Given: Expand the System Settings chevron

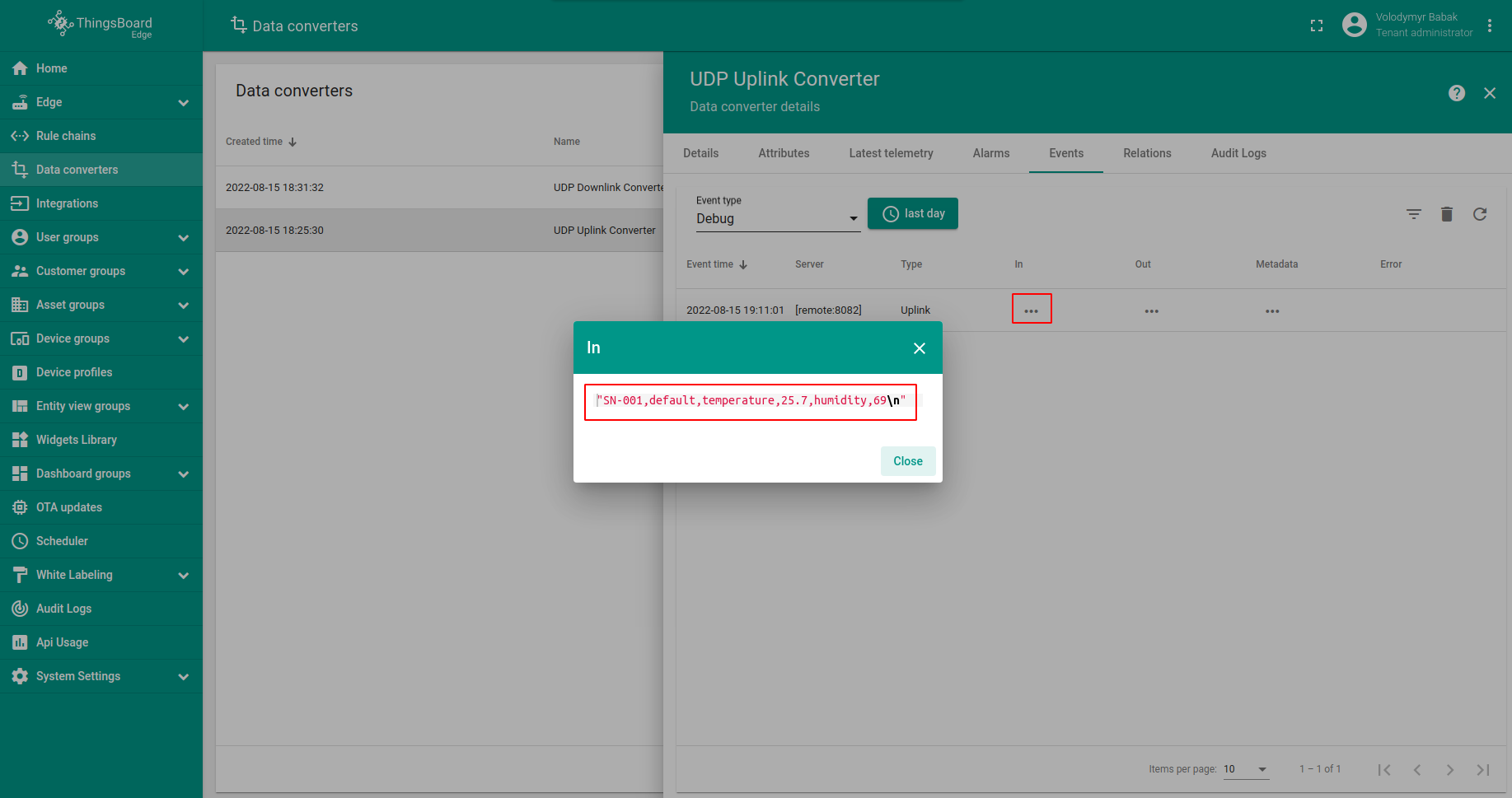Looking at the screenshot, I should tap(184, 677).
